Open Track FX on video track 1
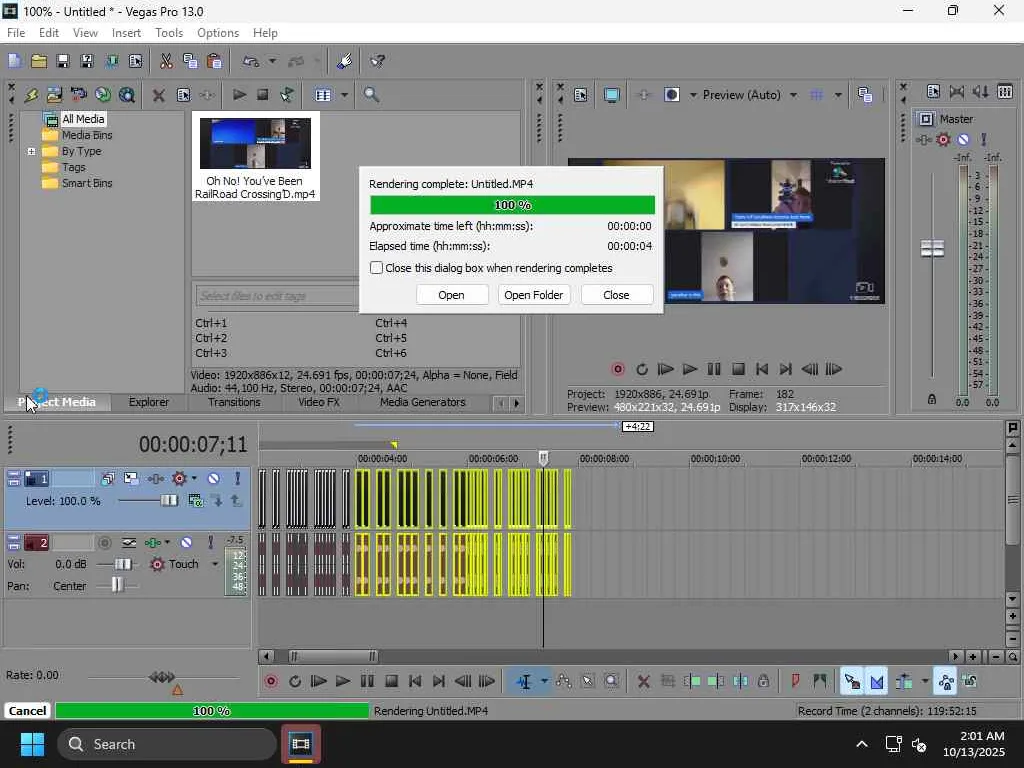Image resolution: width=1024 pixels, height=768 pixels. pyautogui.click(x=155, y=479)
